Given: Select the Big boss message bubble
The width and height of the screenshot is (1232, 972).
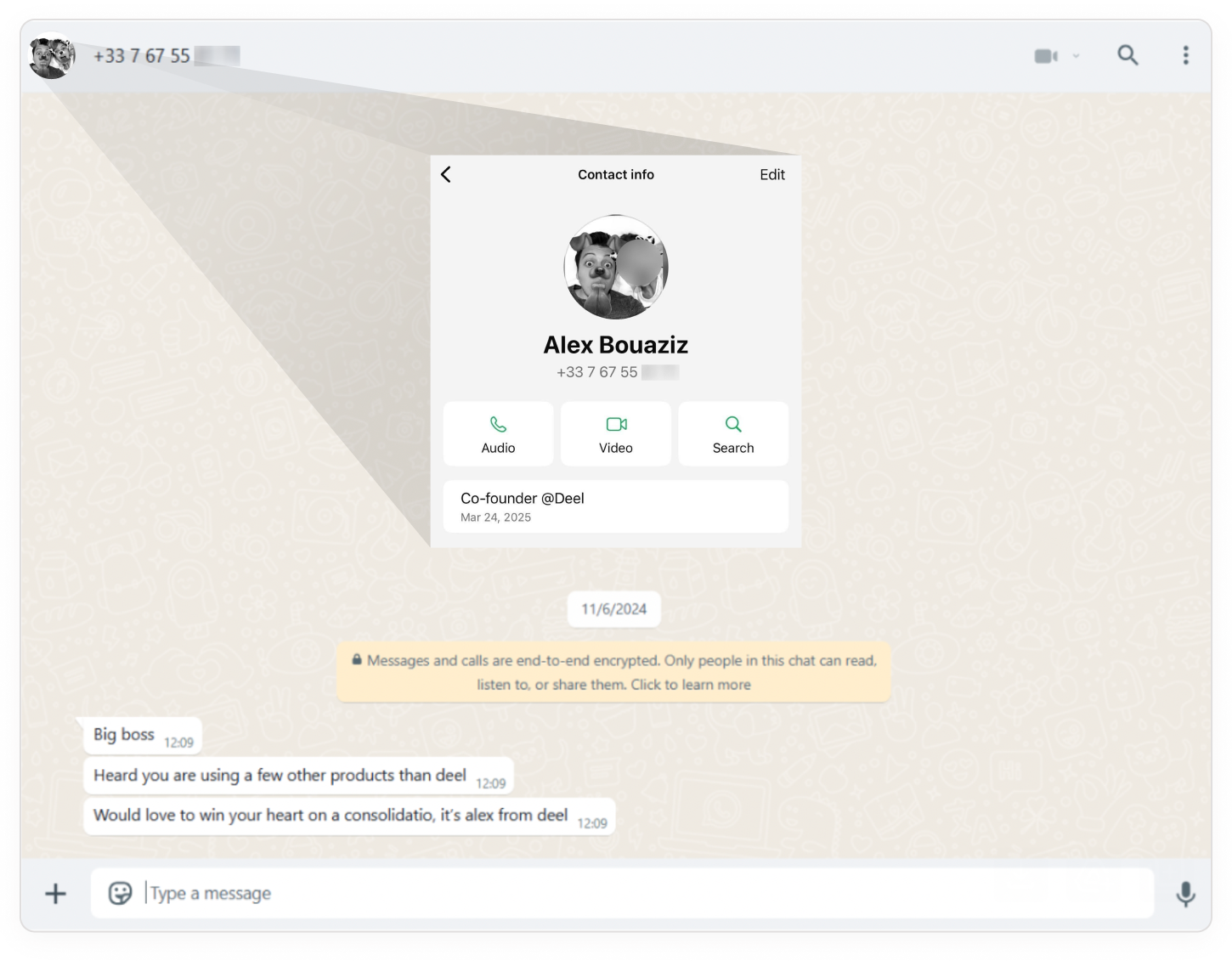Looking at the screenshot, I should point(142,735).
